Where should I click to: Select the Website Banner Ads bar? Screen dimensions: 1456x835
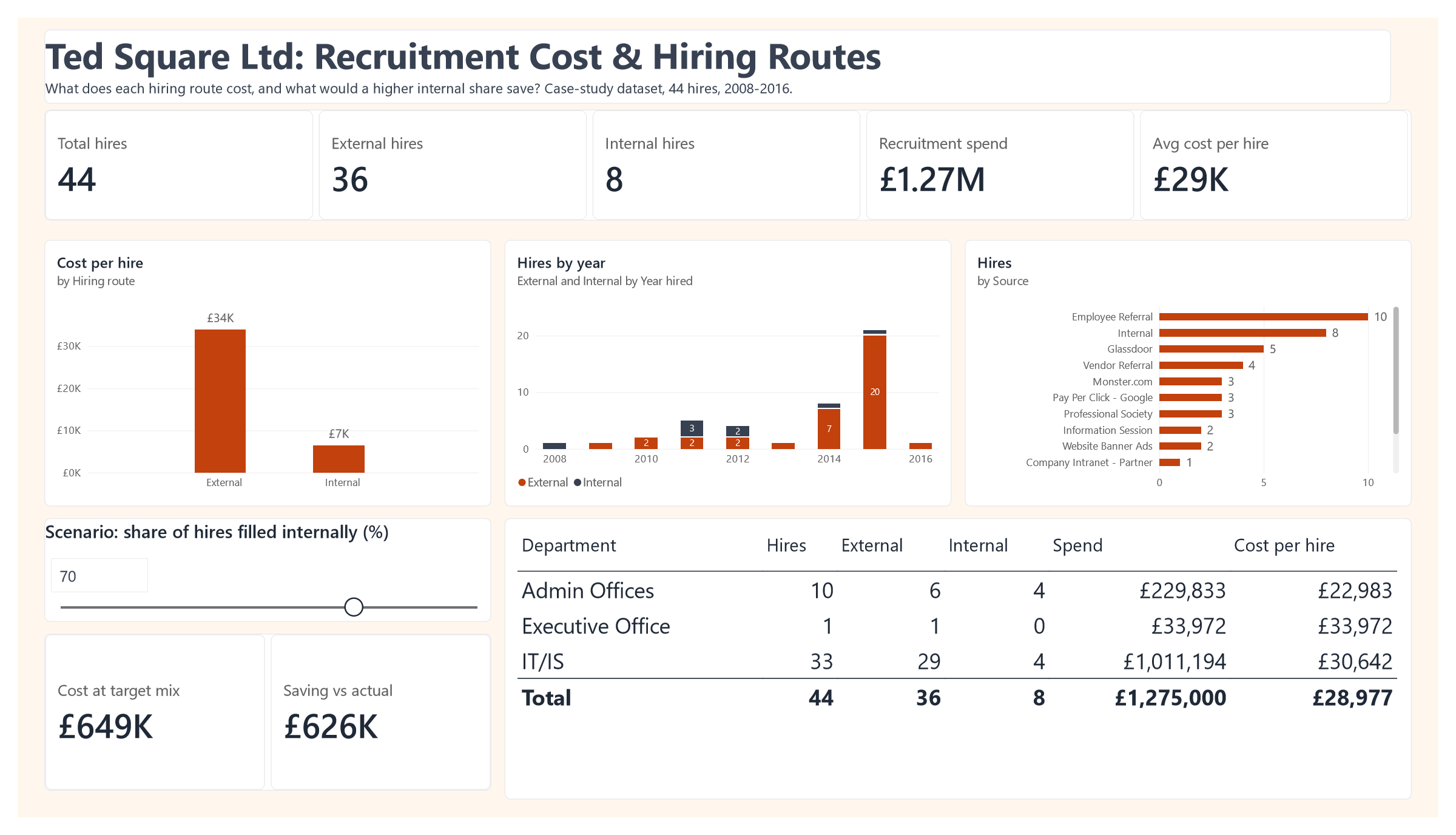click(x=1180, y=446)
